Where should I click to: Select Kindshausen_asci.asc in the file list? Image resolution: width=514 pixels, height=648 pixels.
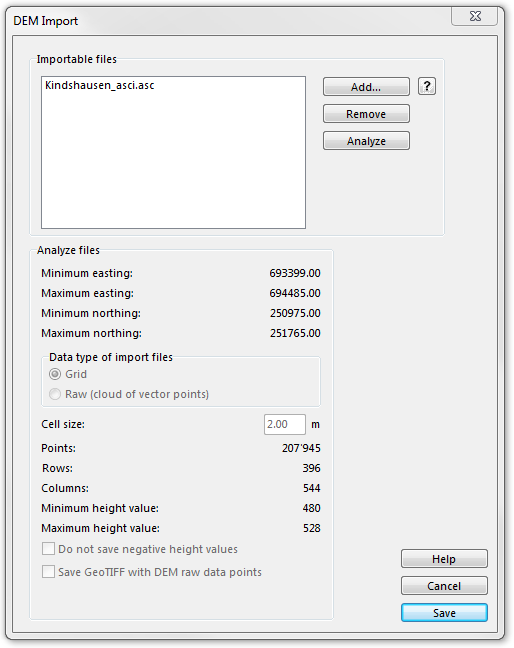(100, 85)
